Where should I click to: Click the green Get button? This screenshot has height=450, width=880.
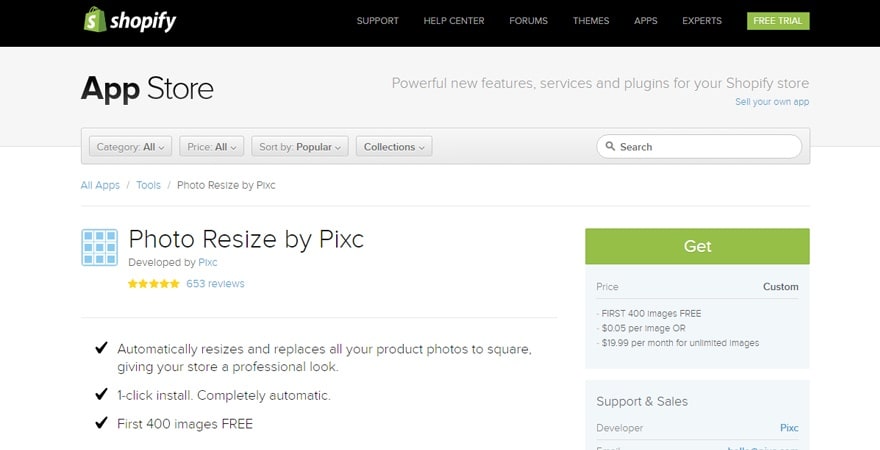pos(697,246)
